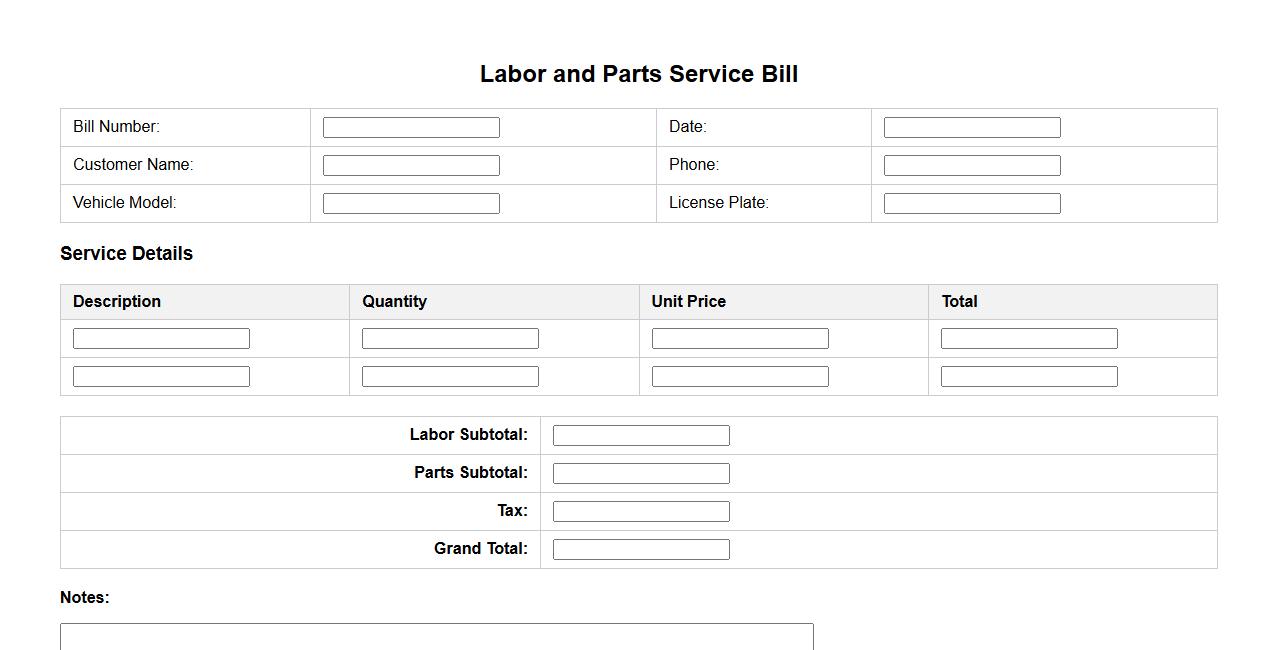1278x650 pixels.
Task: Select first row Description field
Action: tap(161, 339)
